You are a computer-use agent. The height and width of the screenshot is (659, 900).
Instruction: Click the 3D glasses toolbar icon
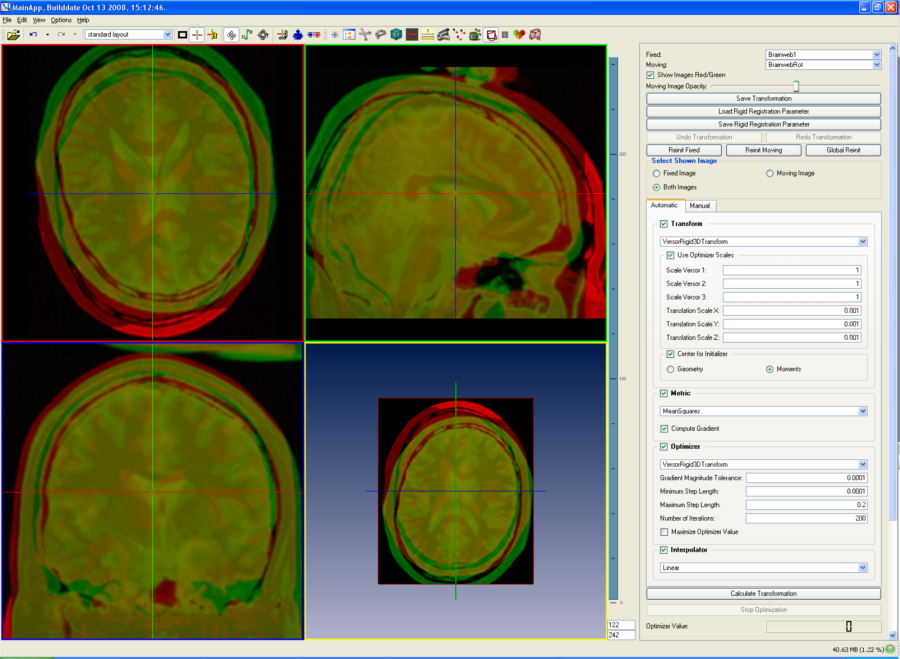(x=313, y=34)
